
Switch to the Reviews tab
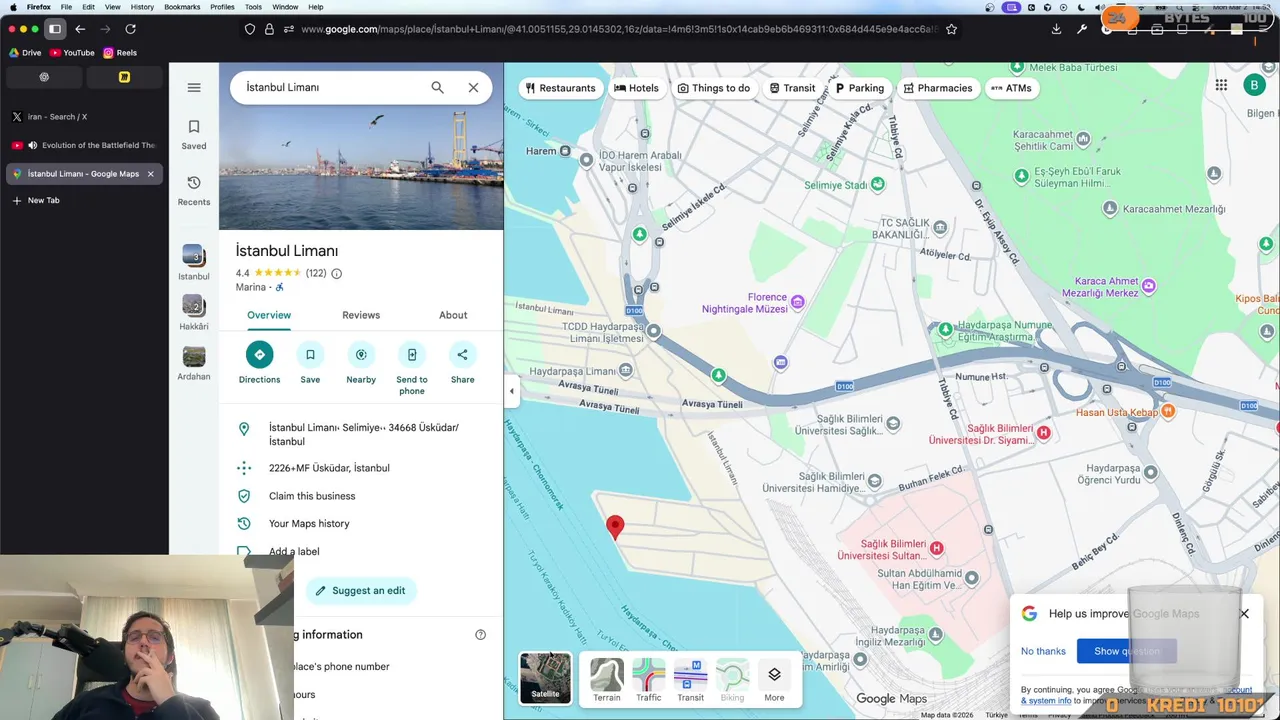pos(361,315)
